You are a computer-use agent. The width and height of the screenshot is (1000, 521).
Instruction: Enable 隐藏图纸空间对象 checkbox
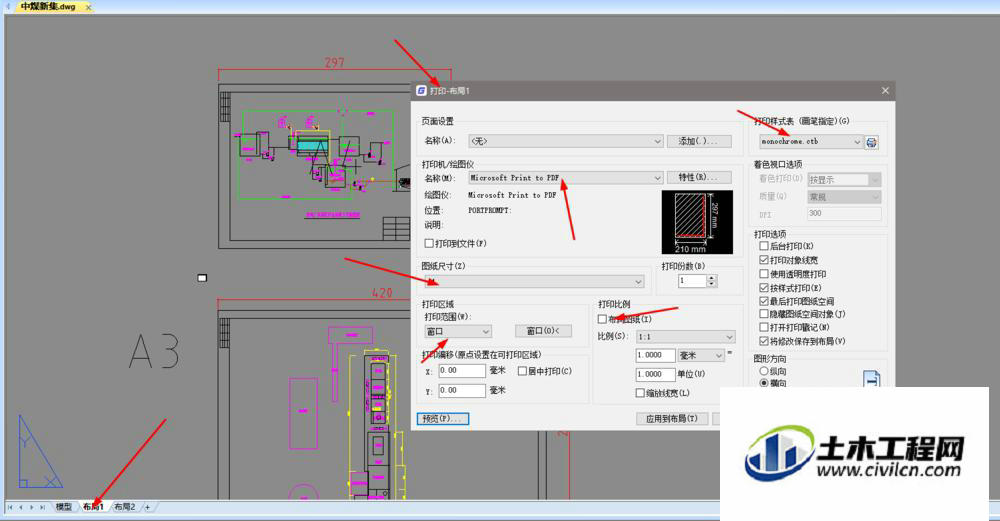coord(763,314)
